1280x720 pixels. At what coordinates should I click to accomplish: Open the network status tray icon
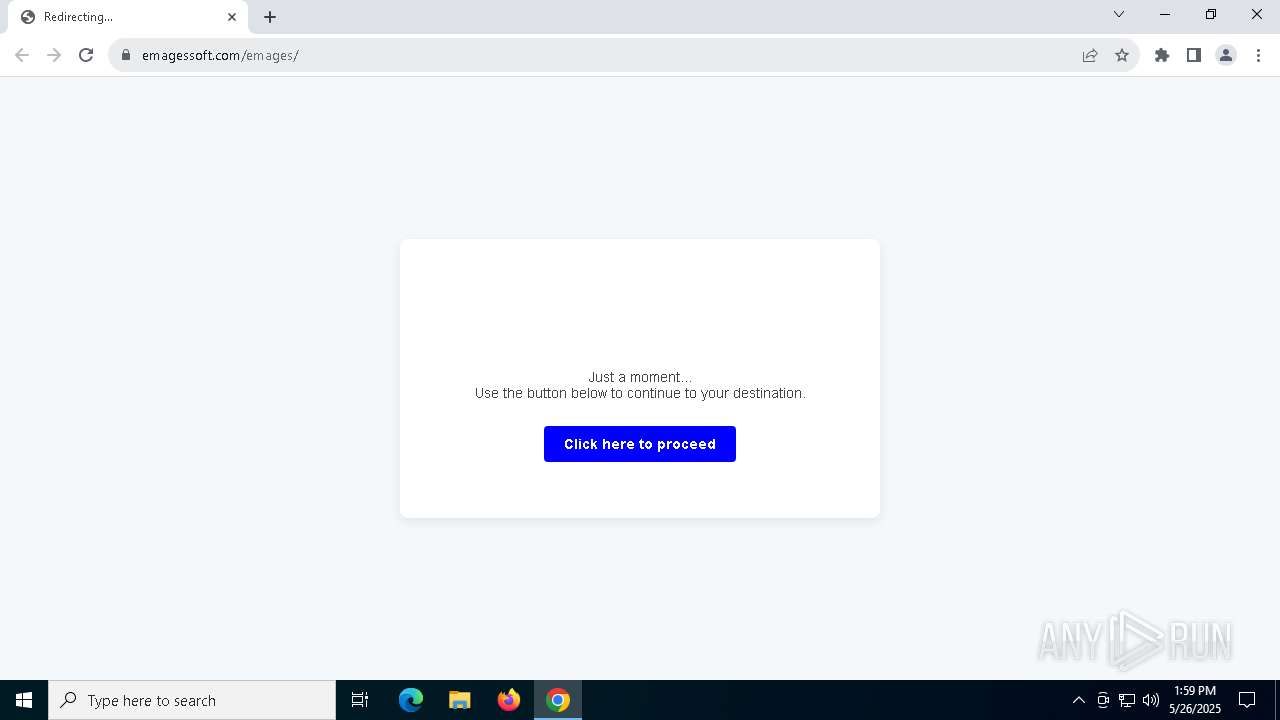coord(1127,700)
